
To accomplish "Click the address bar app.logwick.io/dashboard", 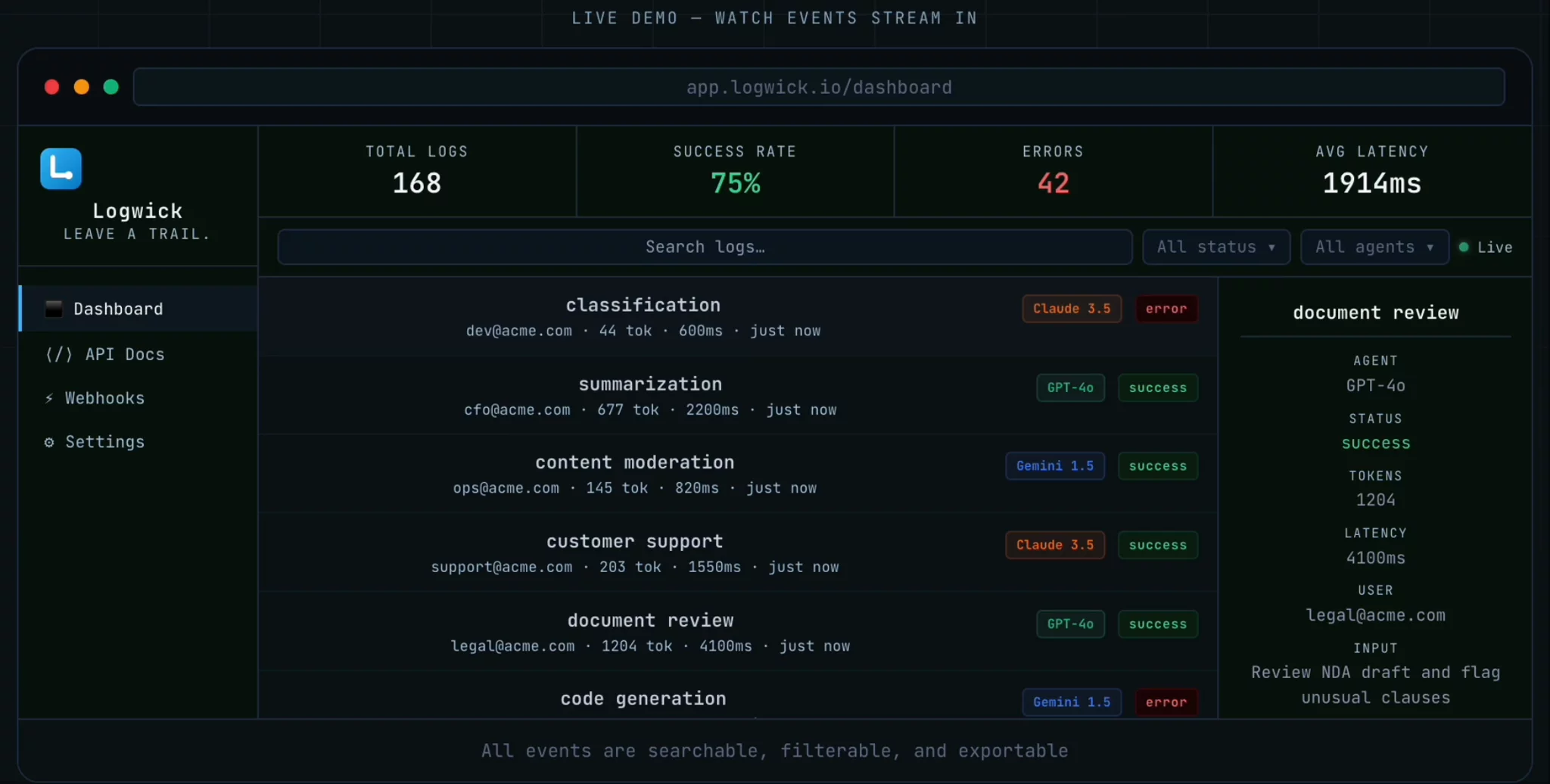I will [819, 87].
